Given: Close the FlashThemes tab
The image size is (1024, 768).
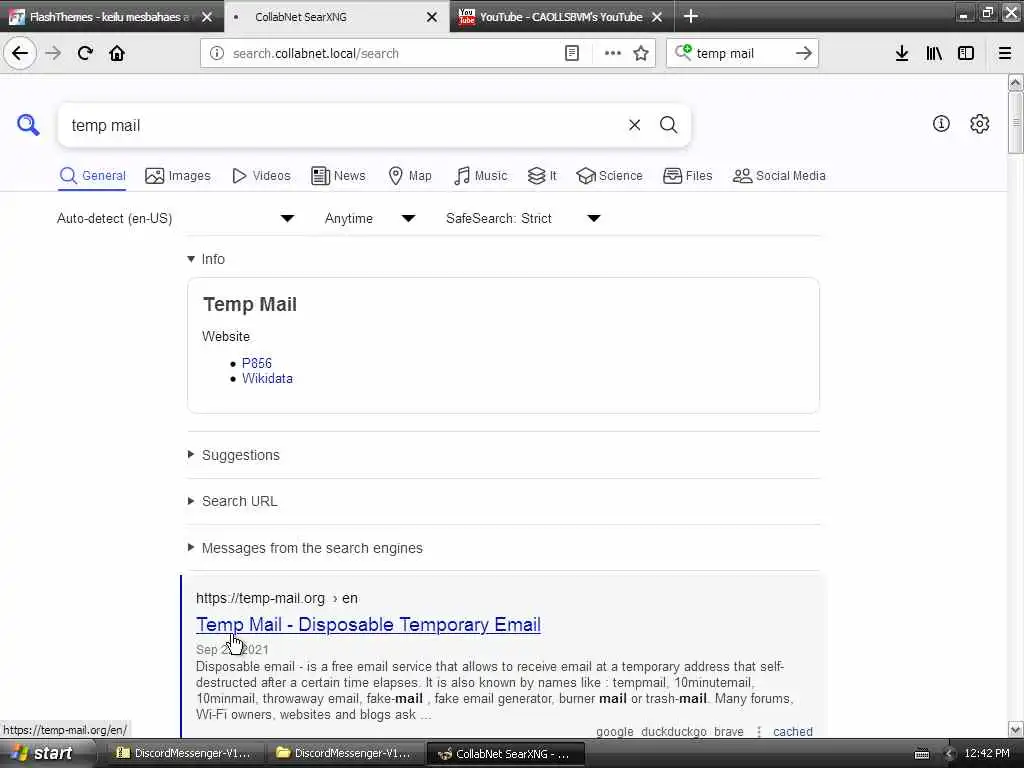Looking at the screenshot, I should (207, 17).
